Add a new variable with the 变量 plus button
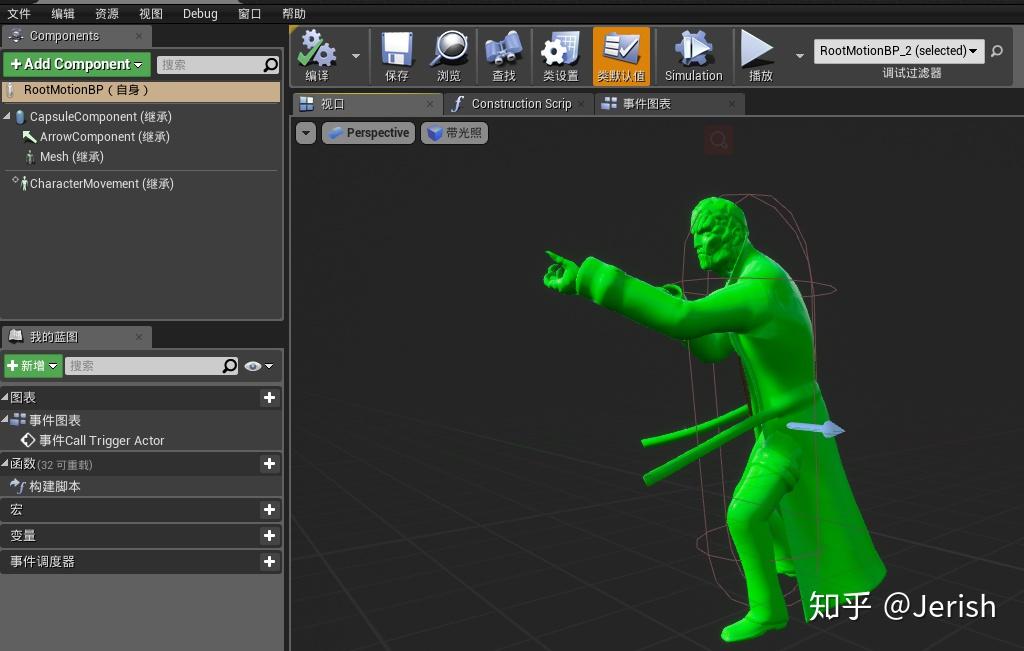Image resolution: width=1024 pixels, height=651 pixels. pos(268,535)
